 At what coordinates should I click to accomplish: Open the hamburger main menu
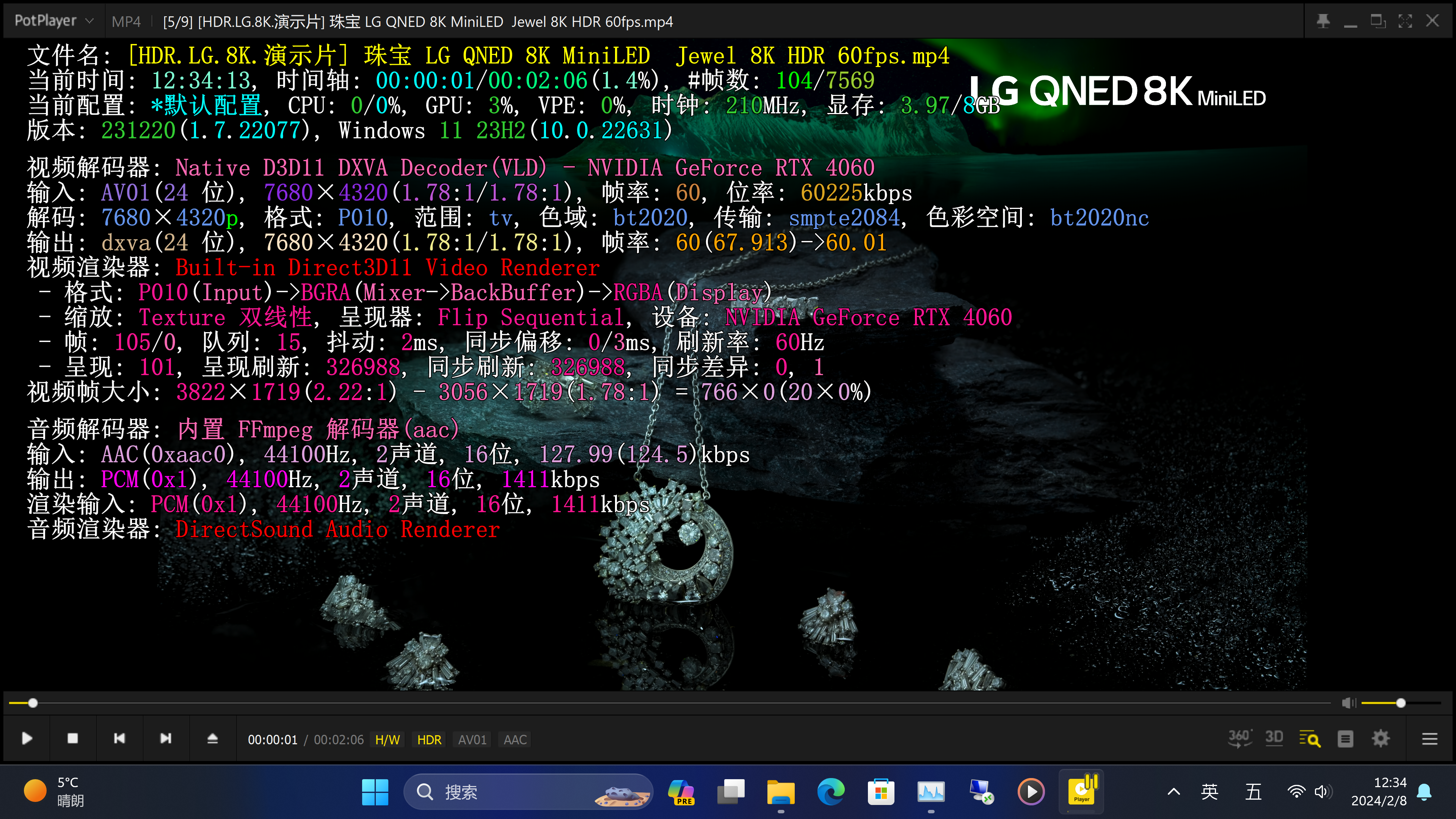point(1429,739)
